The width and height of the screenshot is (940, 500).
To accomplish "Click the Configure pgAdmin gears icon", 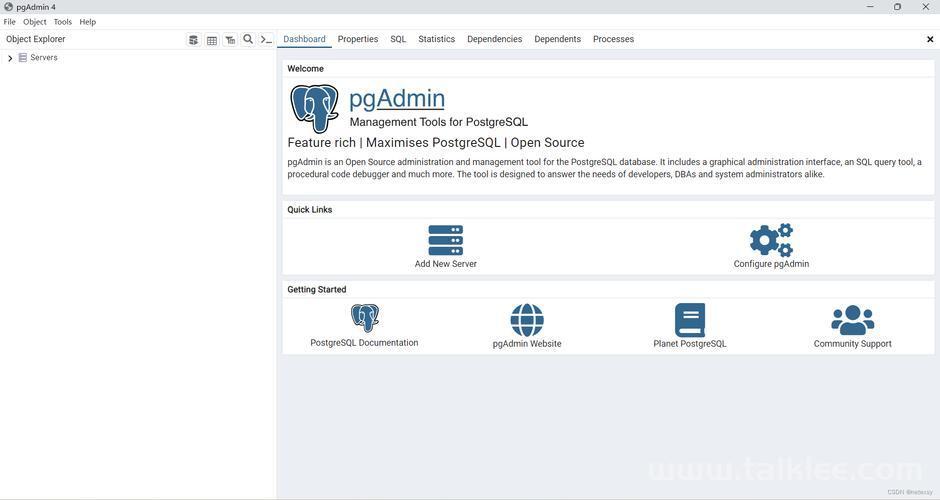I will coord(771,240).
